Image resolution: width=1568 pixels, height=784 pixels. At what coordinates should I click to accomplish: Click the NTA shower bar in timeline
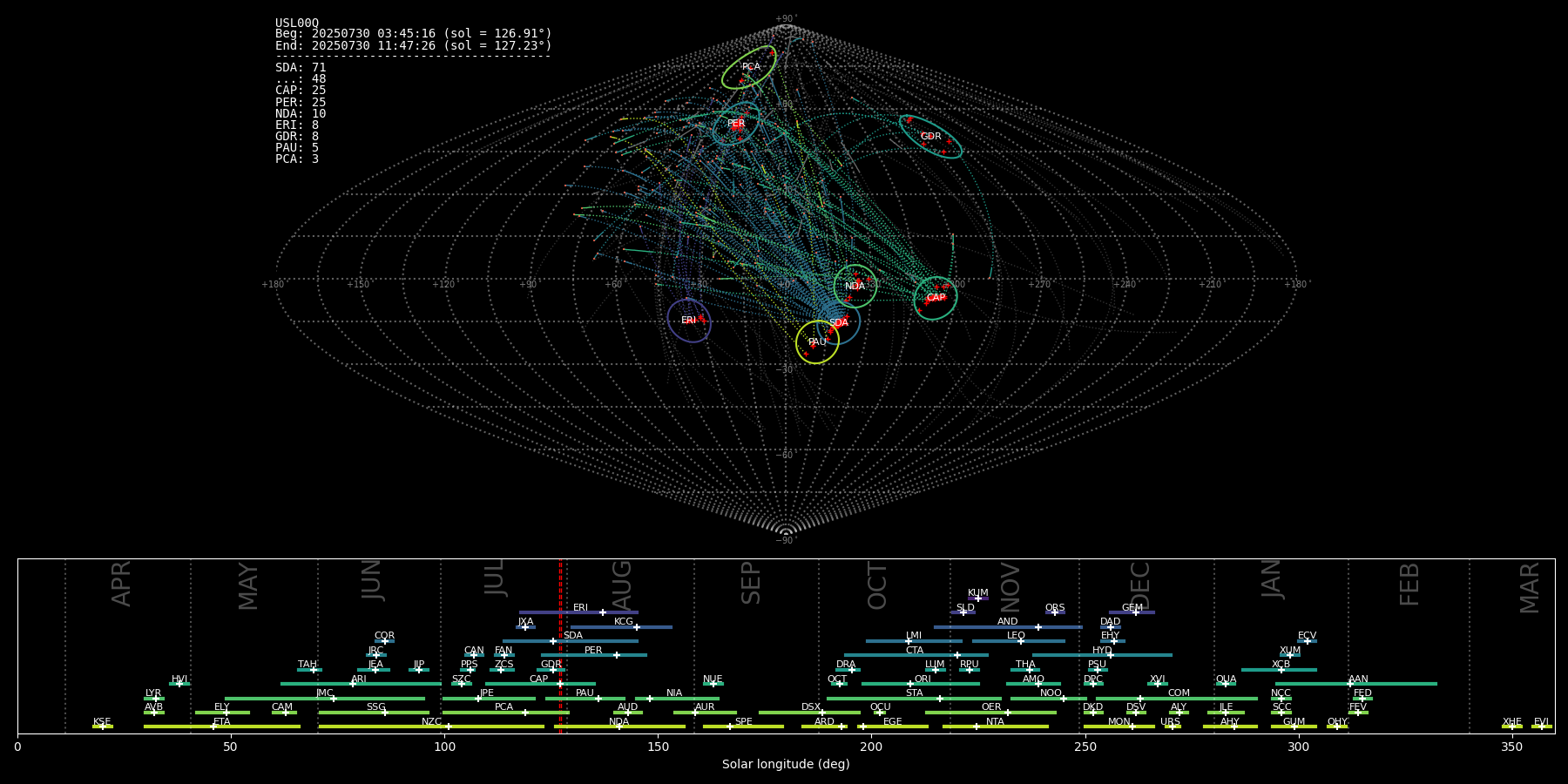pyautogui.click(x=996, y=727)
